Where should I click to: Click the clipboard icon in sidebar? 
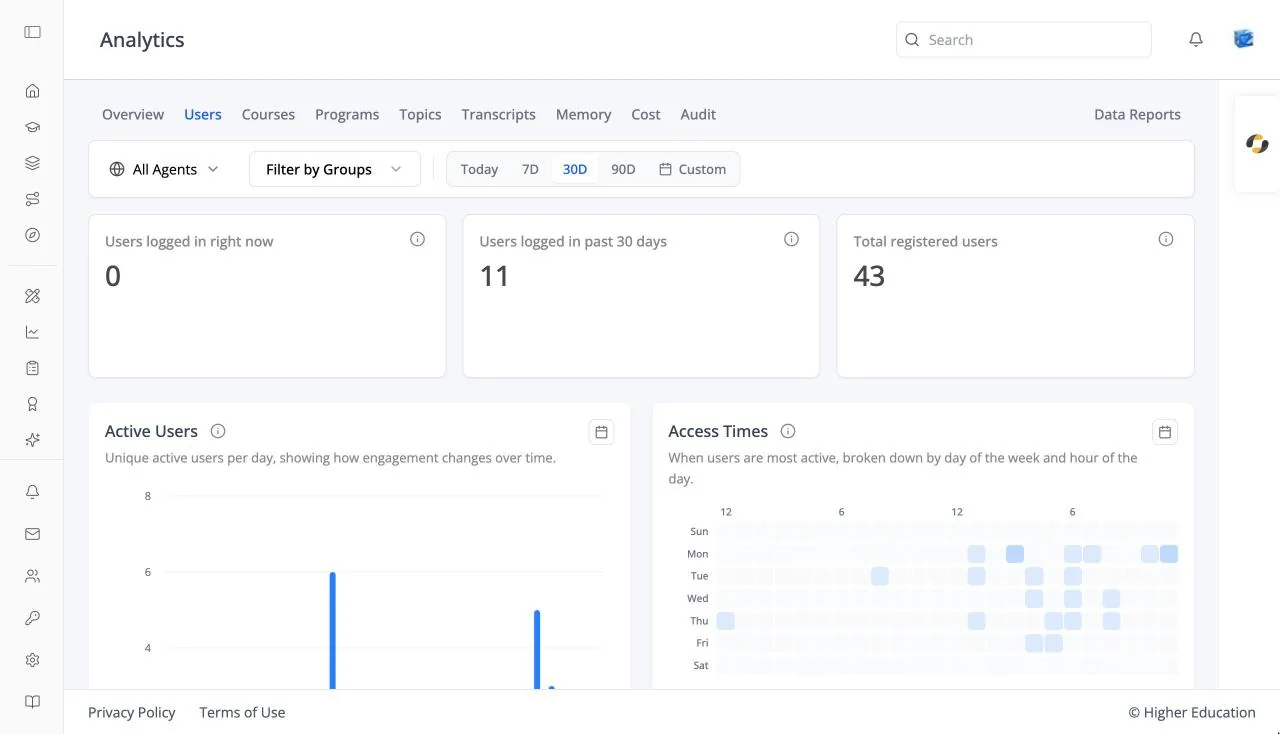point(32,368)
